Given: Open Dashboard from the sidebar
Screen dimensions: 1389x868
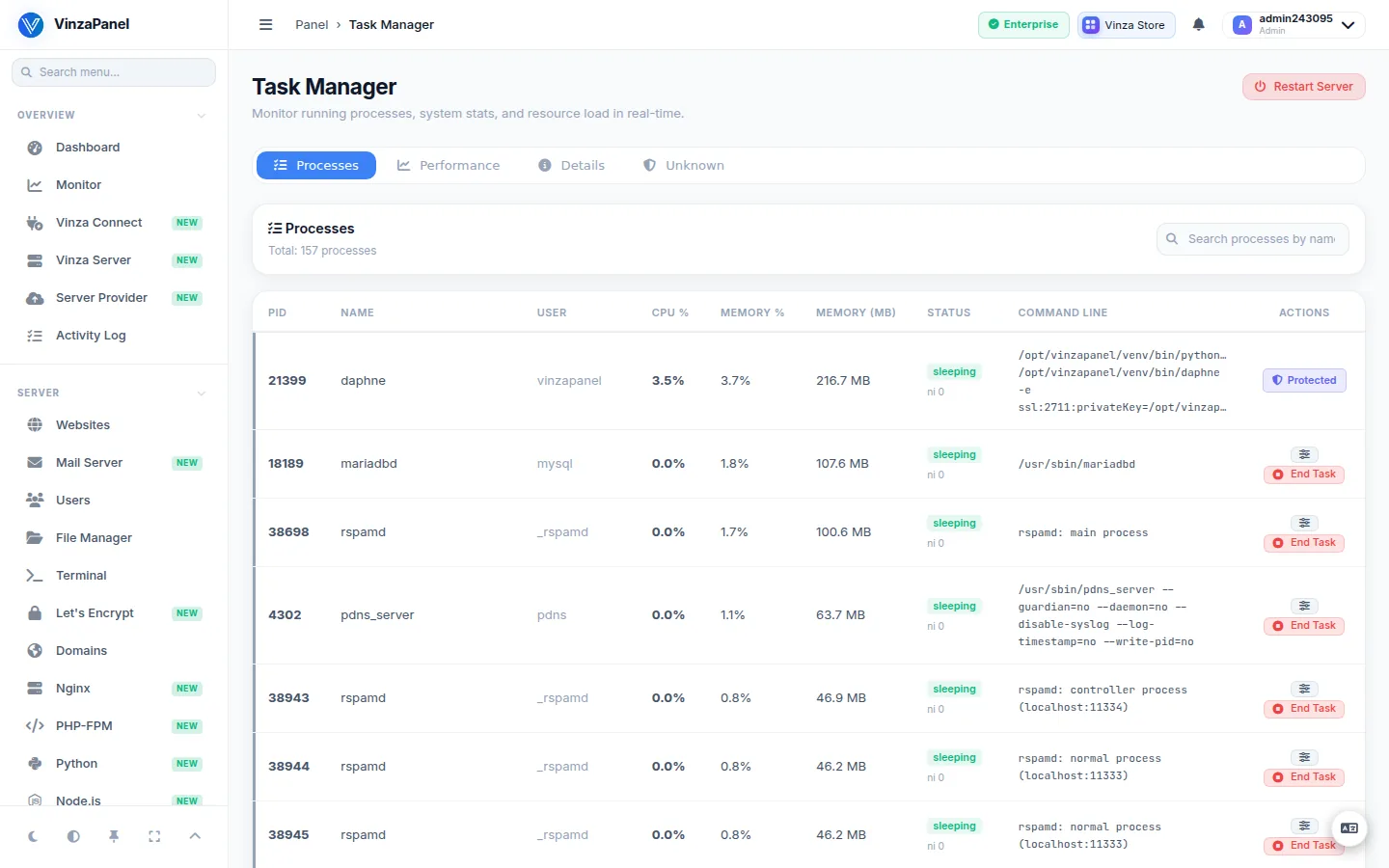Looking at the screenshot, I should (114, 148).
